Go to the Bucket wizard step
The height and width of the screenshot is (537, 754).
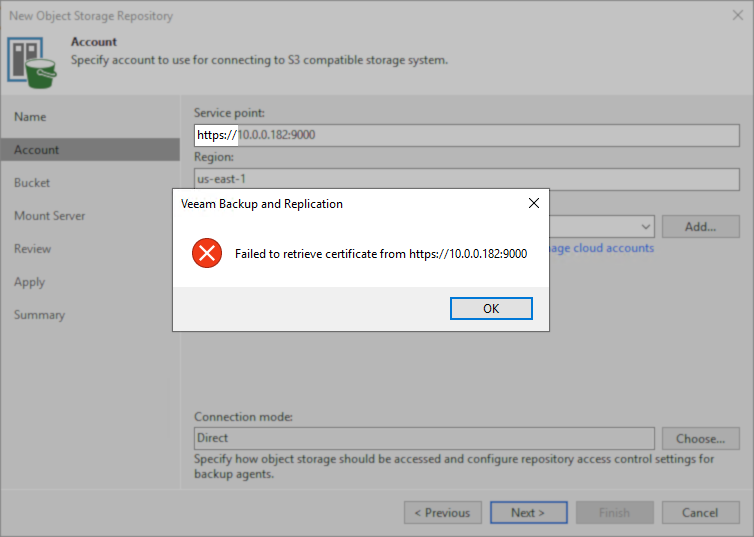click(x=32, y=183)
